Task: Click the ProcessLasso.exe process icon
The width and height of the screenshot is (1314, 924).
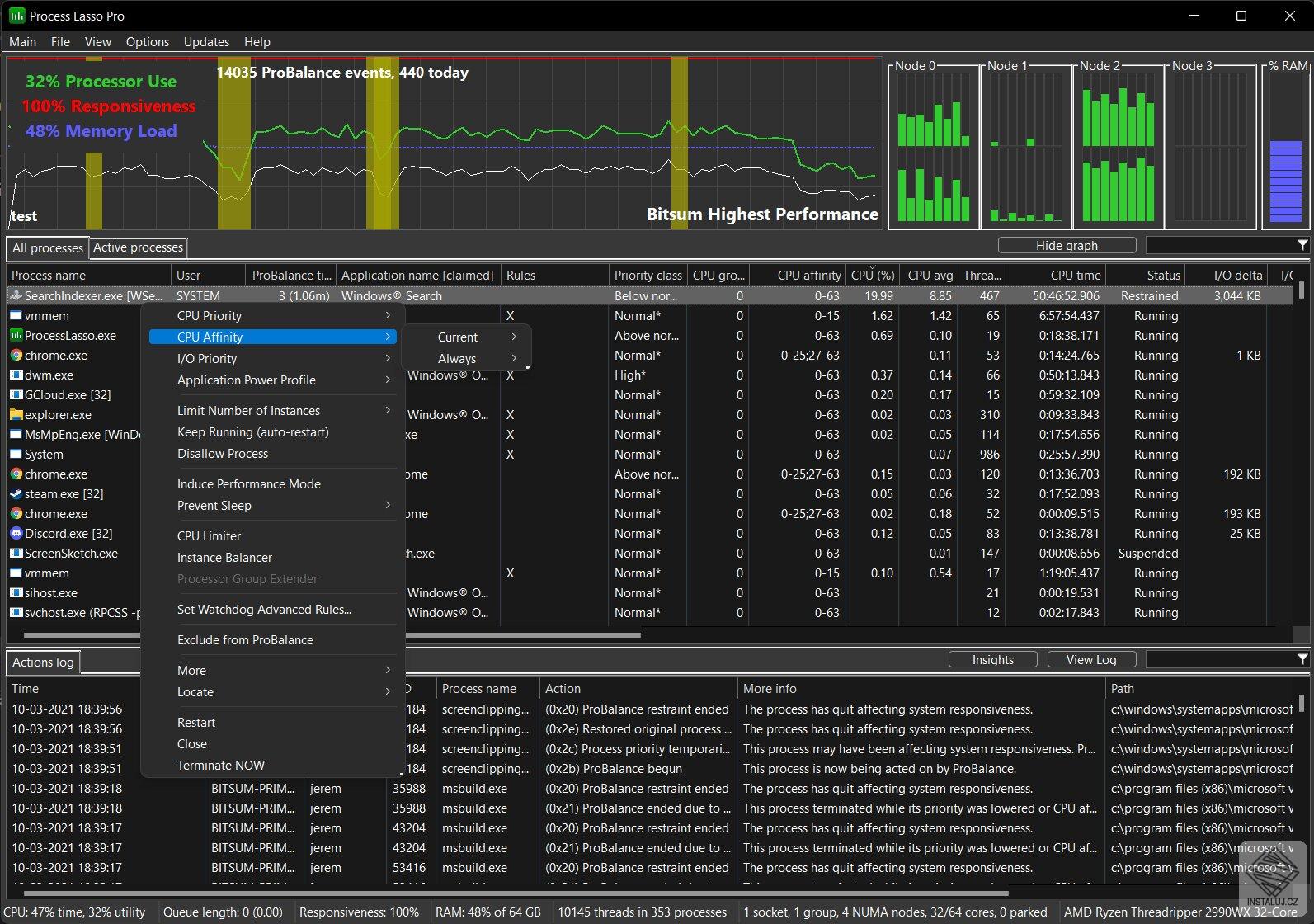Action: point(16,335)
